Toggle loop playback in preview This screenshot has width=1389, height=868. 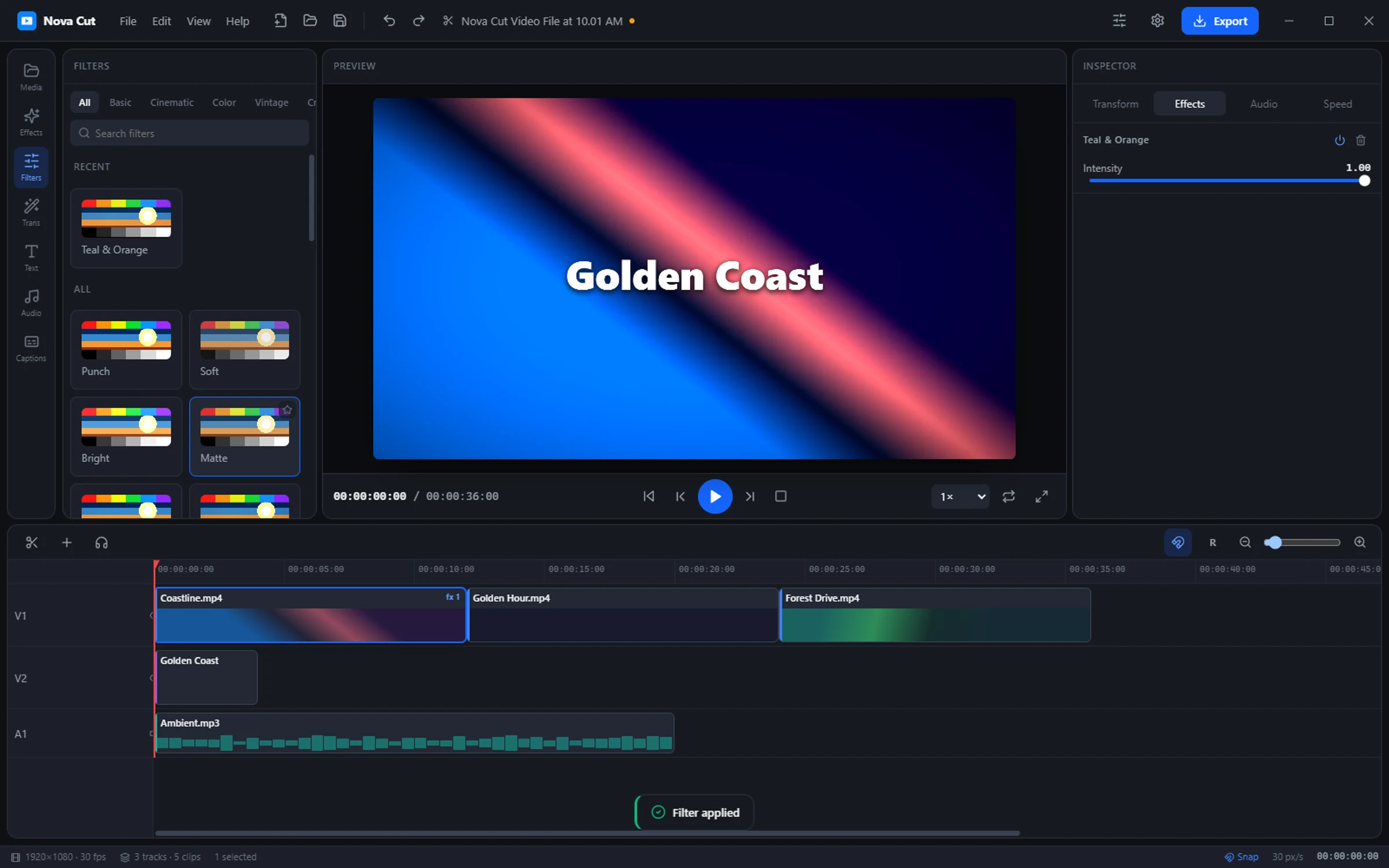[1009, 496]
